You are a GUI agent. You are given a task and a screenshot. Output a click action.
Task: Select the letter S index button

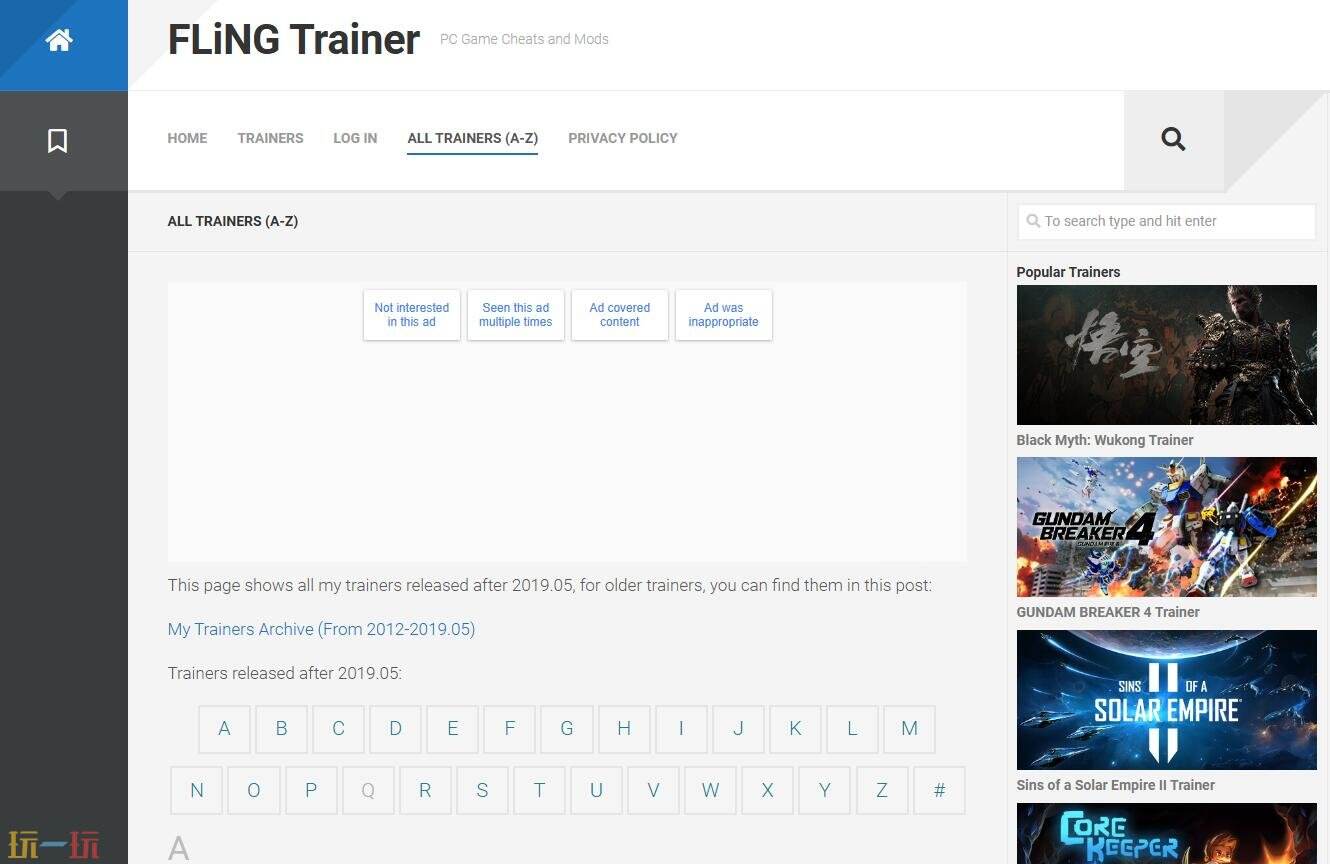[x=482, y=790]
